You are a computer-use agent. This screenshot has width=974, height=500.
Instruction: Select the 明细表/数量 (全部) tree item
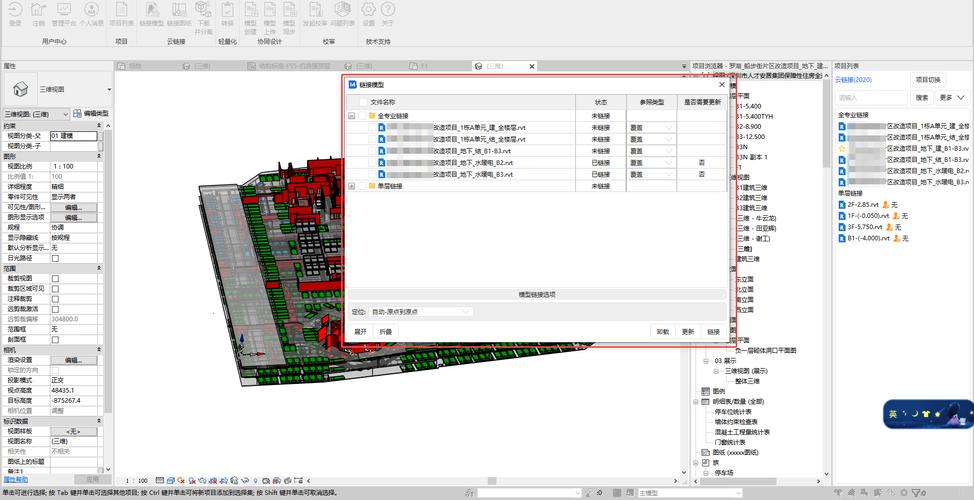[737, 400]
